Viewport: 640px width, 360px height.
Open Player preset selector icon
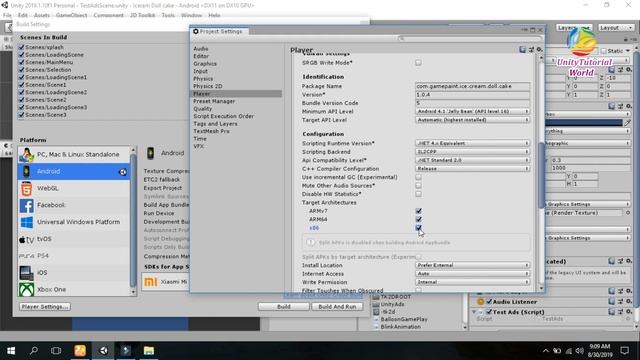click(531, 49)
